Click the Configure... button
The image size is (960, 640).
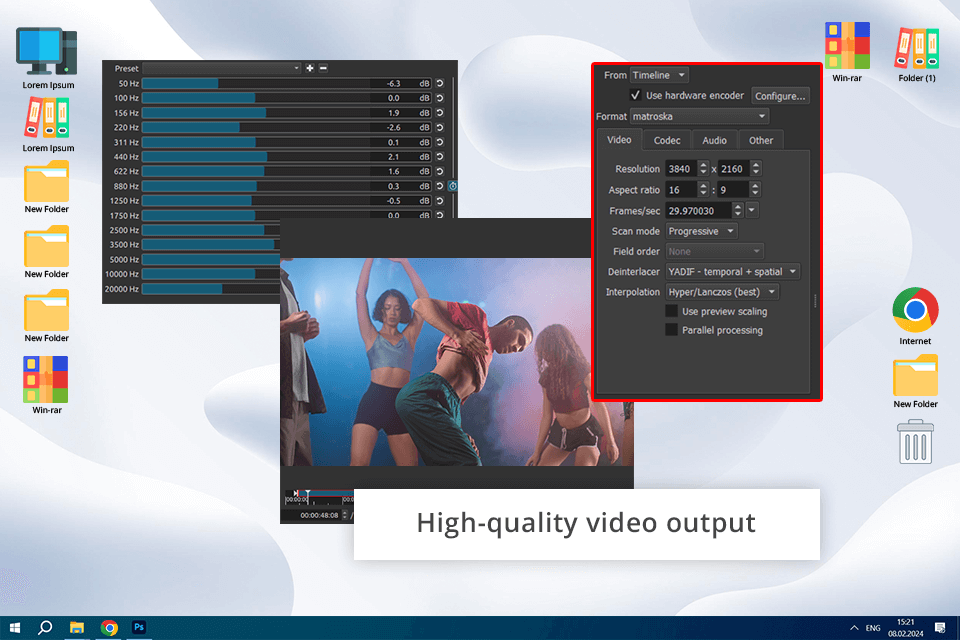coord(780,96)
